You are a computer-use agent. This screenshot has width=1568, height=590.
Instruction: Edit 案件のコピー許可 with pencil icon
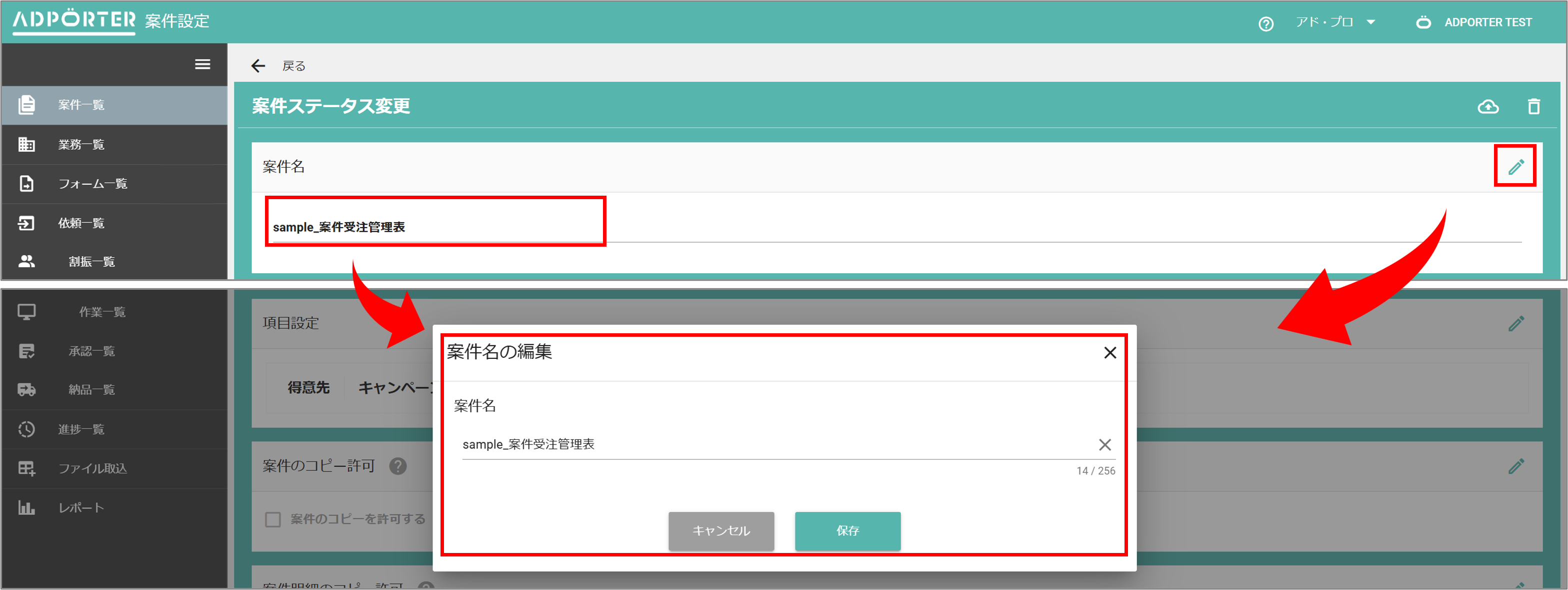[x=1515, y=467]
